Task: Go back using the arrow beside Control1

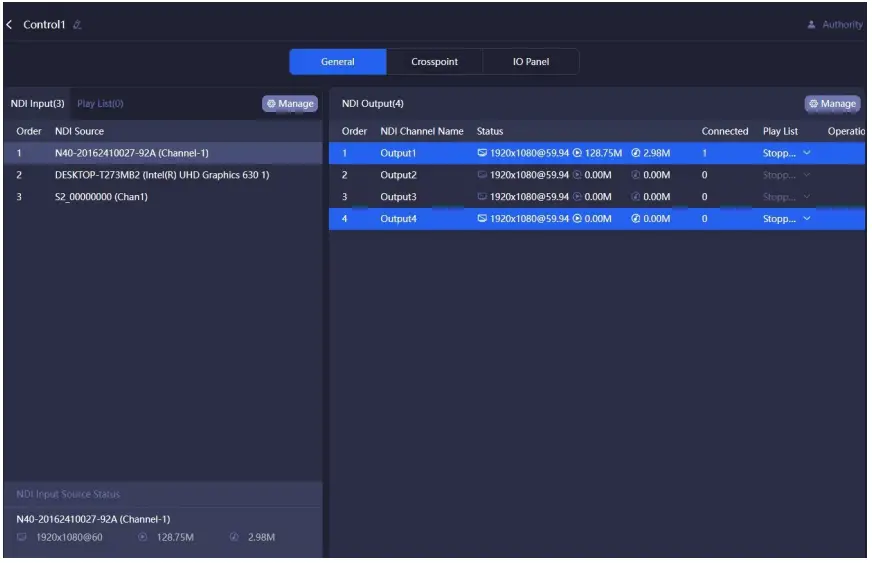Action: (9, 24)
